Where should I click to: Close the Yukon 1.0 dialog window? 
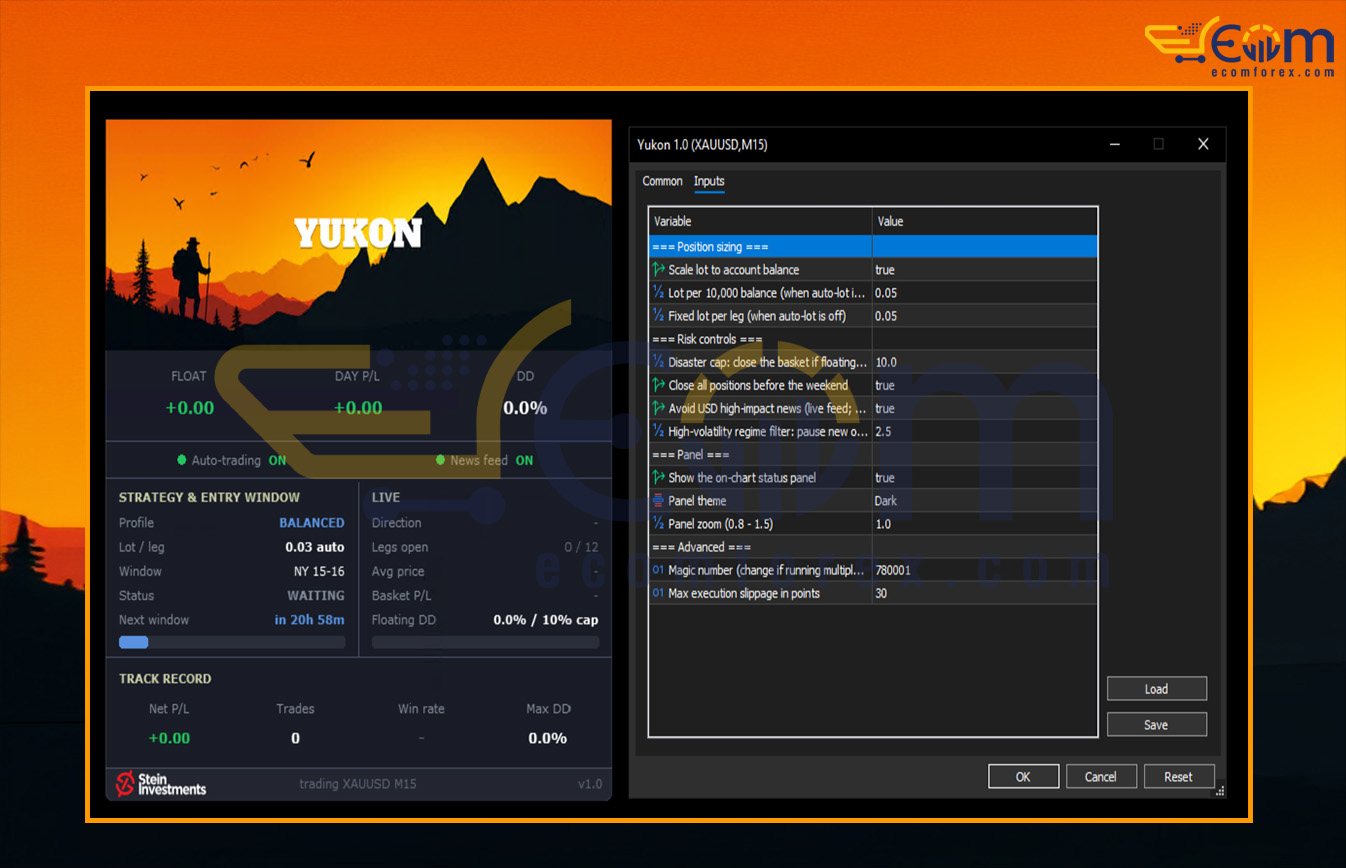(1203, 144)
